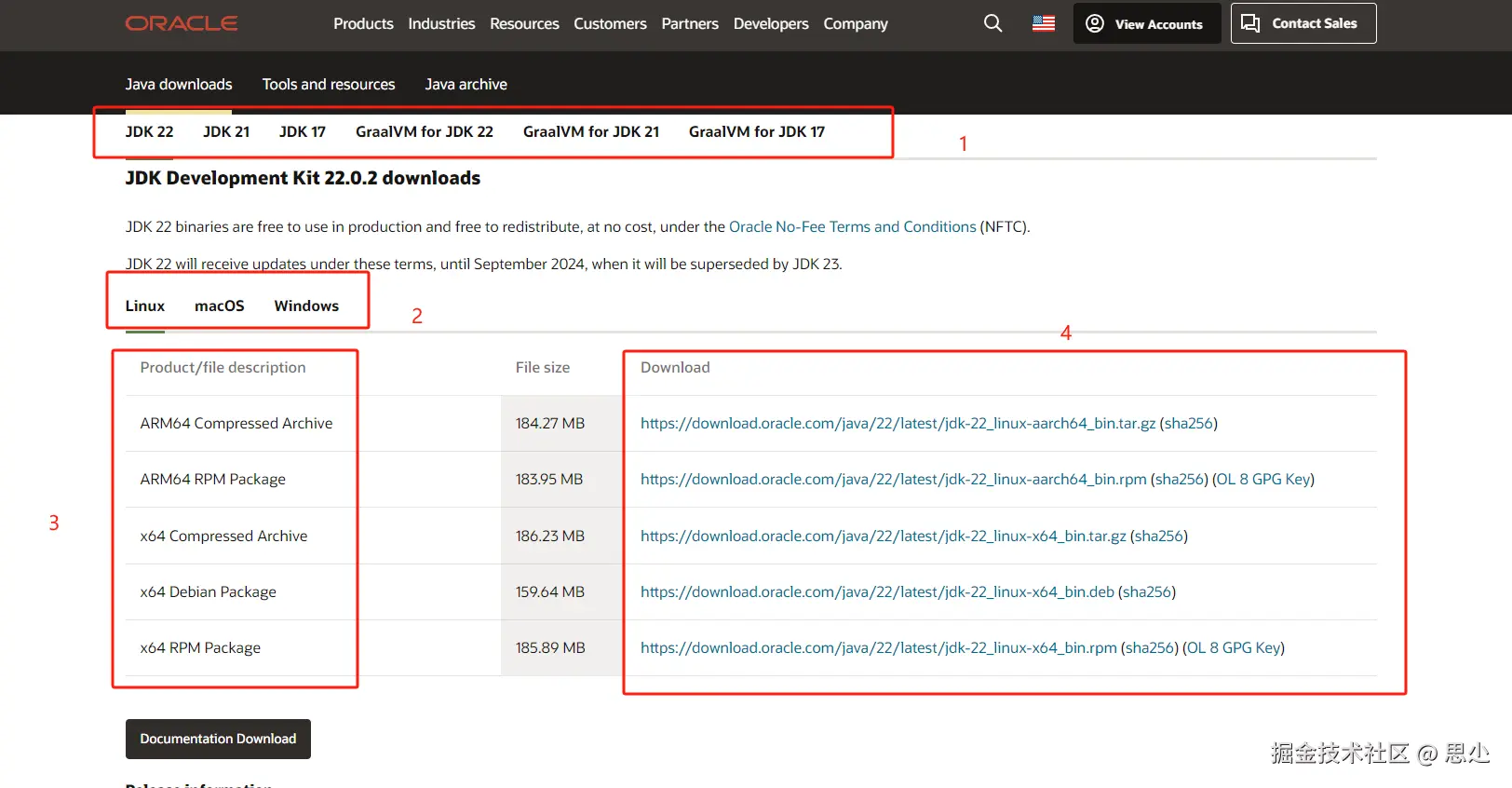Click the Download column header
This screenshot has height=788, width=1512.
(675, 367)
